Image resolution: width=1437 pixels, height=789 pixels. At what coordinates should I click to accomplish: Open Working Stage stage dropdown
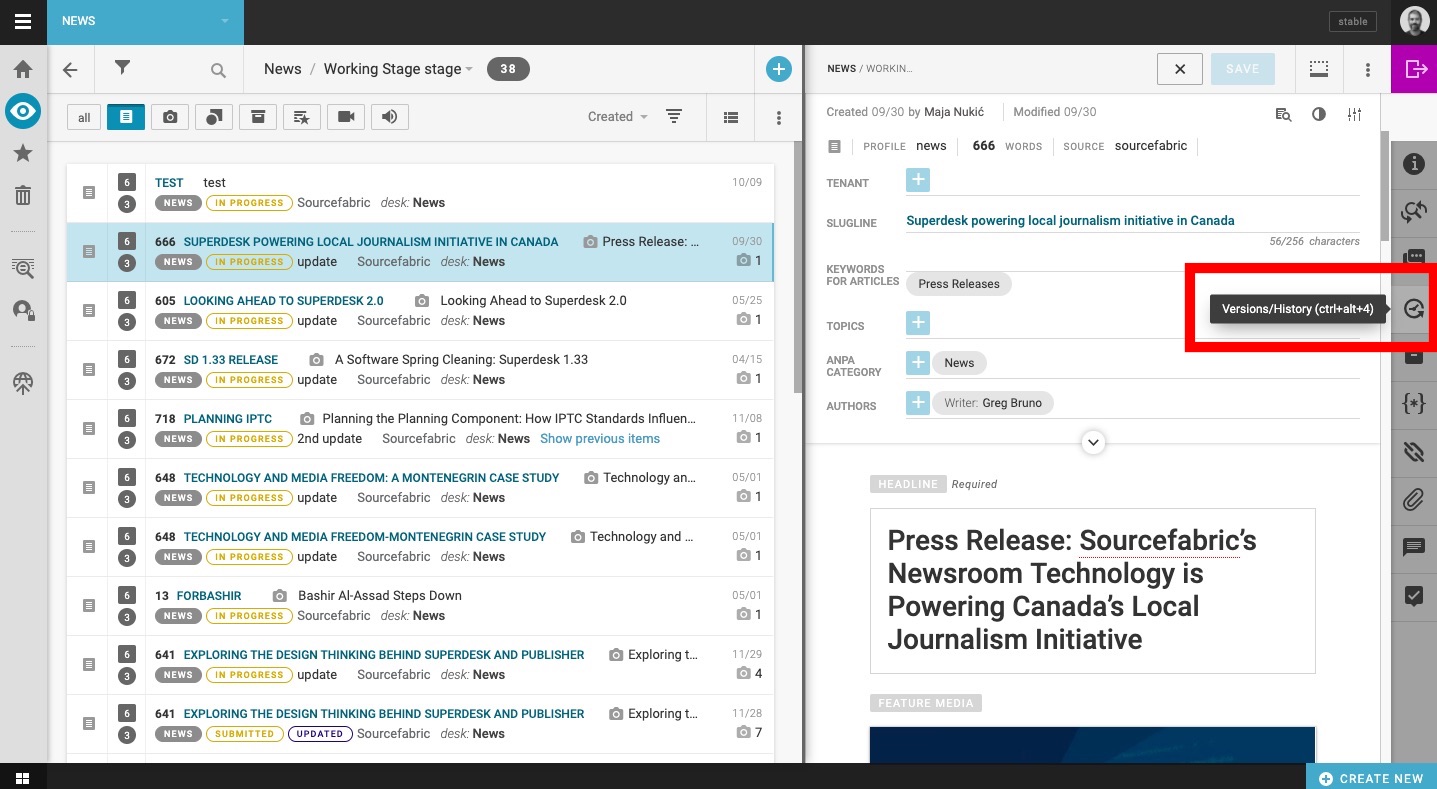[398, 69]
